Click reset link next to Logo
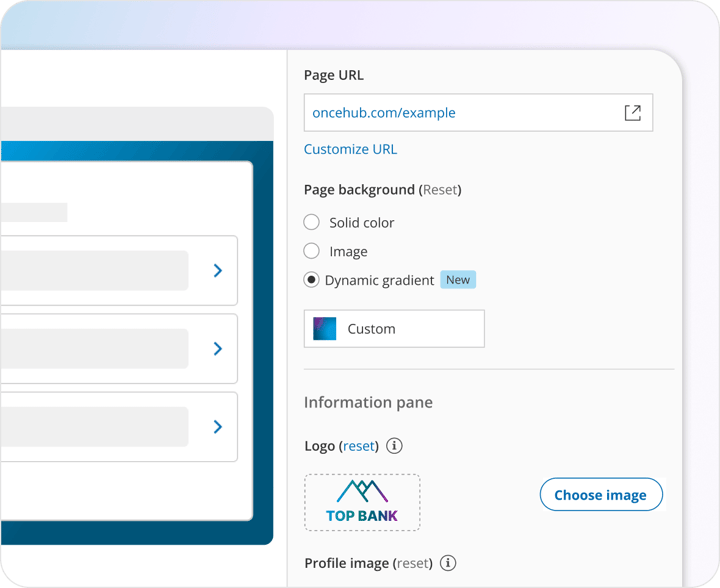 pyautogui.click(x=359, y=446)
